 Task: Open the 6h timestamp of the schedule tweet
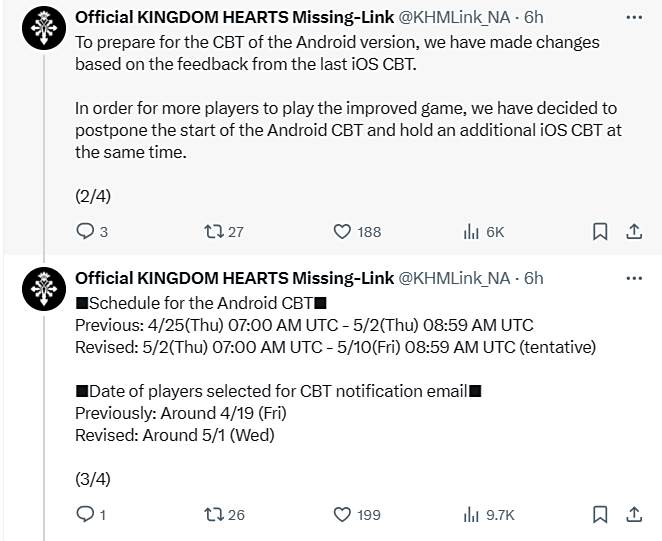[x=534, y=278]
